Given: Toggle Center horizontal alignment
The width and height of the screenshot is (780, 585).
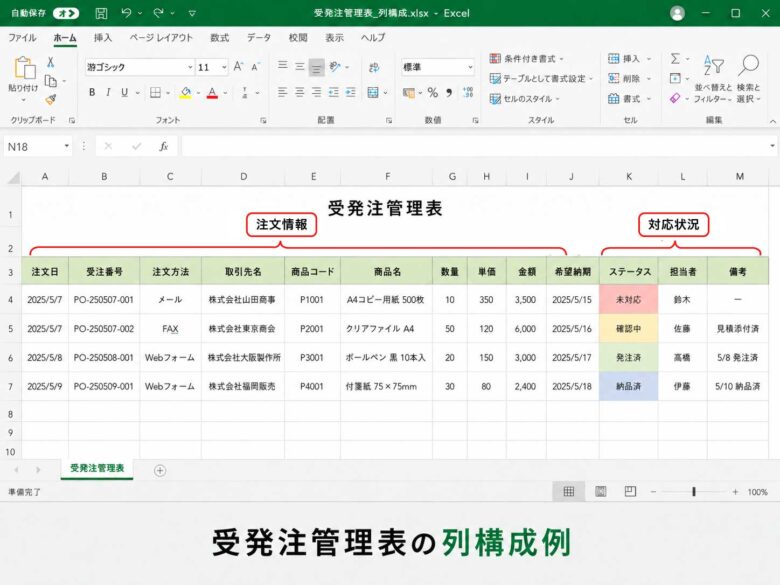Looking at the screenshot, I should (299, 93).
